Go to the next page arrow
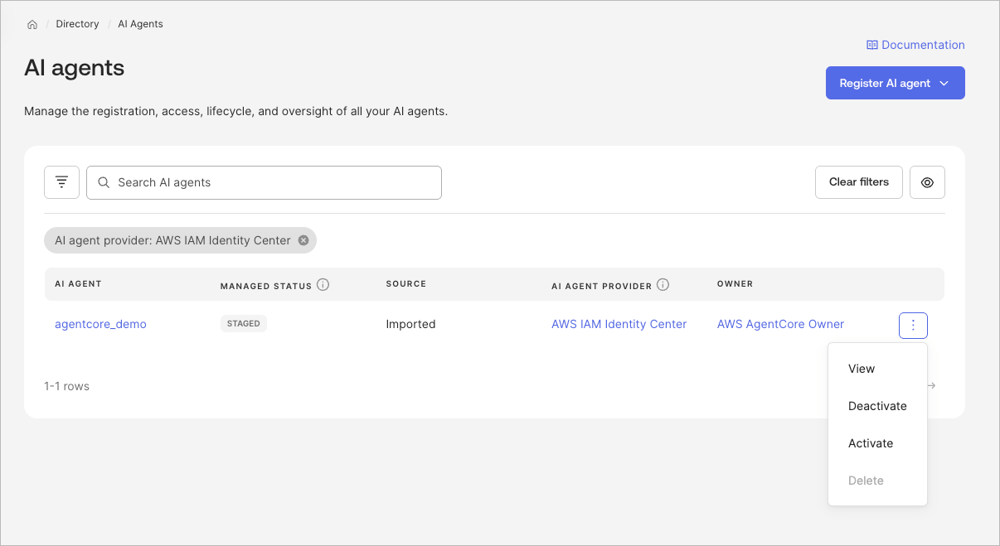The height and width of the screenshot is (546, 1000). tap(932, 386)
